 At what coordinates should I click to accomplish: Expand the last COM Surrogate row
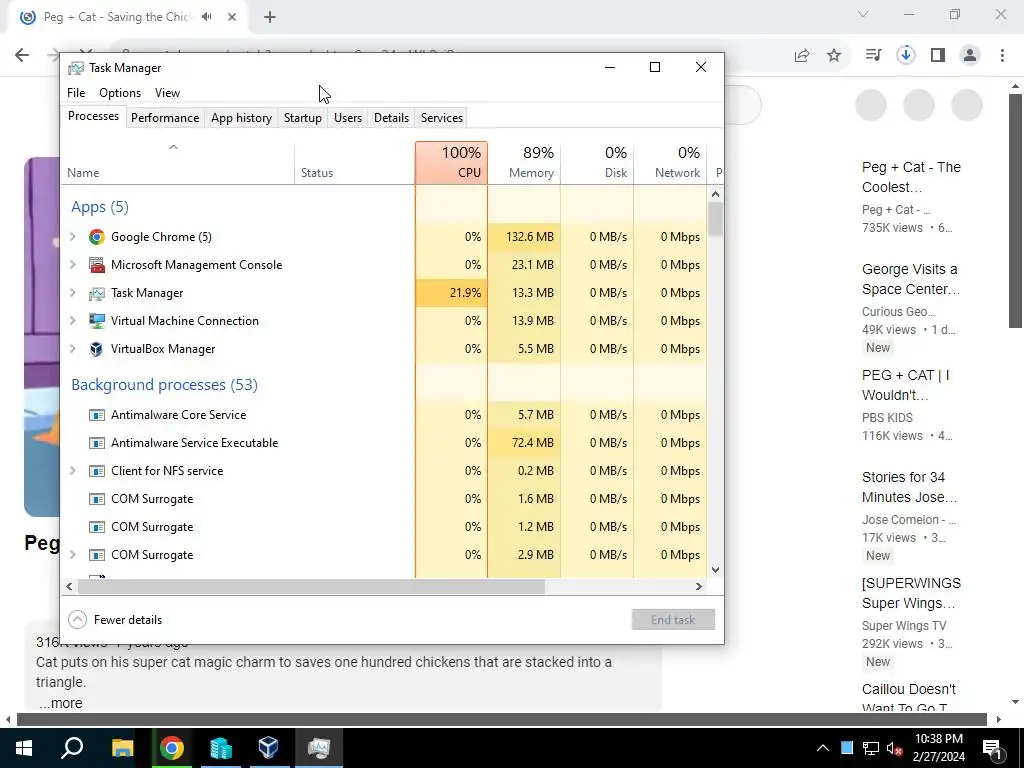(x=72, y=556)
